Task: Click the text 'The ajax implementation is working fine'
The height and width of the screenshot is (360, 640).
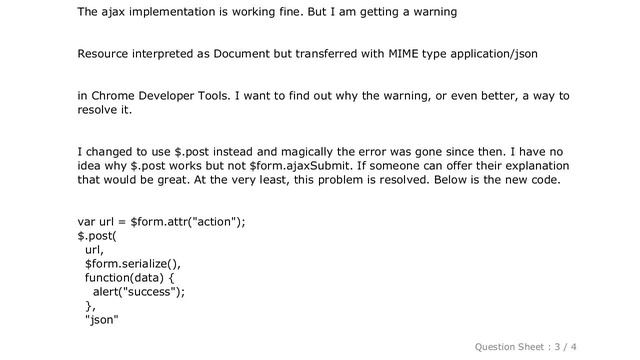Action: click(190, 12)
